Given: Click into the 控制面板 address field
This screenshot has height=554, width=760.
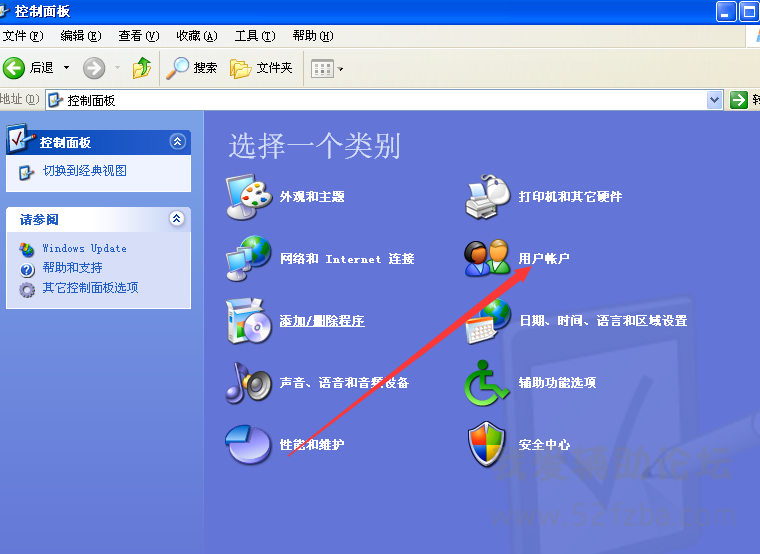Looking at the screenshot, I should point(384,100).
